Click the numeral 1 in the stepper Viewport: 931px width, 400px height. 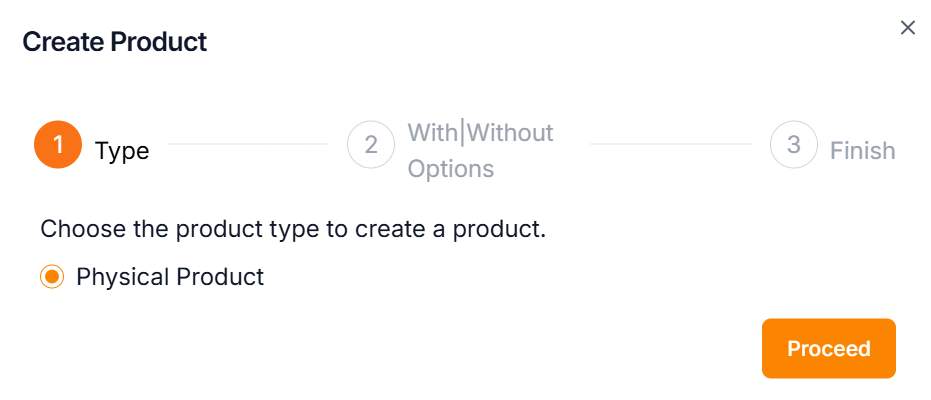(57, 145)
